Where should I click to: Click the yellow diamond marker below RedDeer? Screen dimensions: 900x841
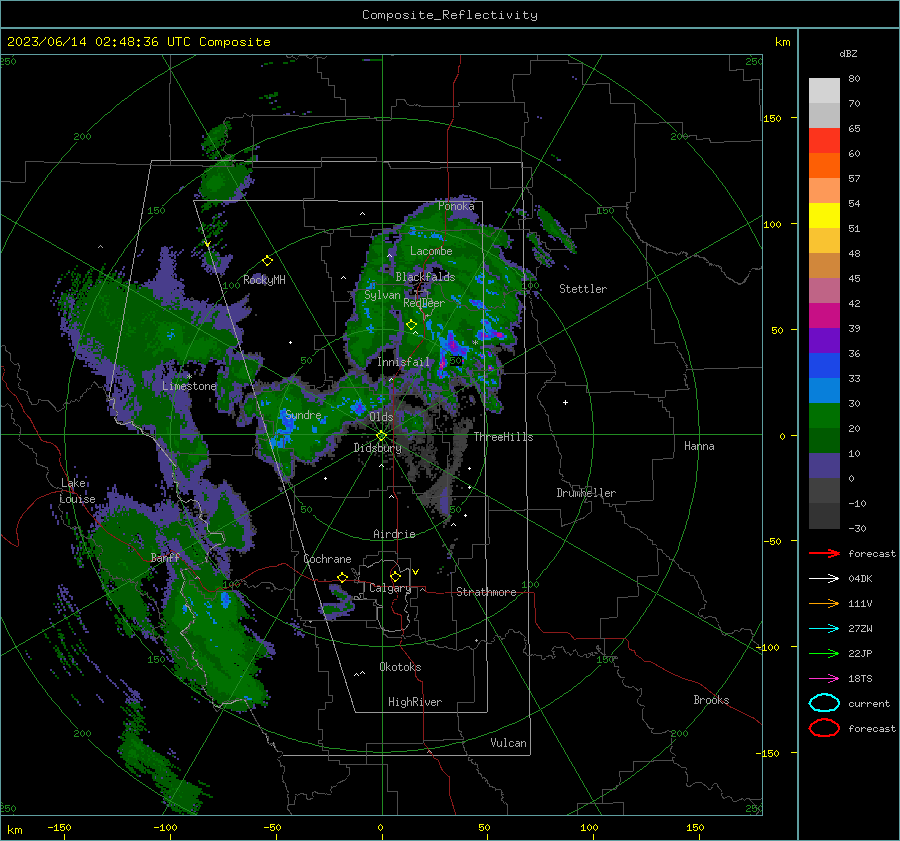click(x=412, y=325)
